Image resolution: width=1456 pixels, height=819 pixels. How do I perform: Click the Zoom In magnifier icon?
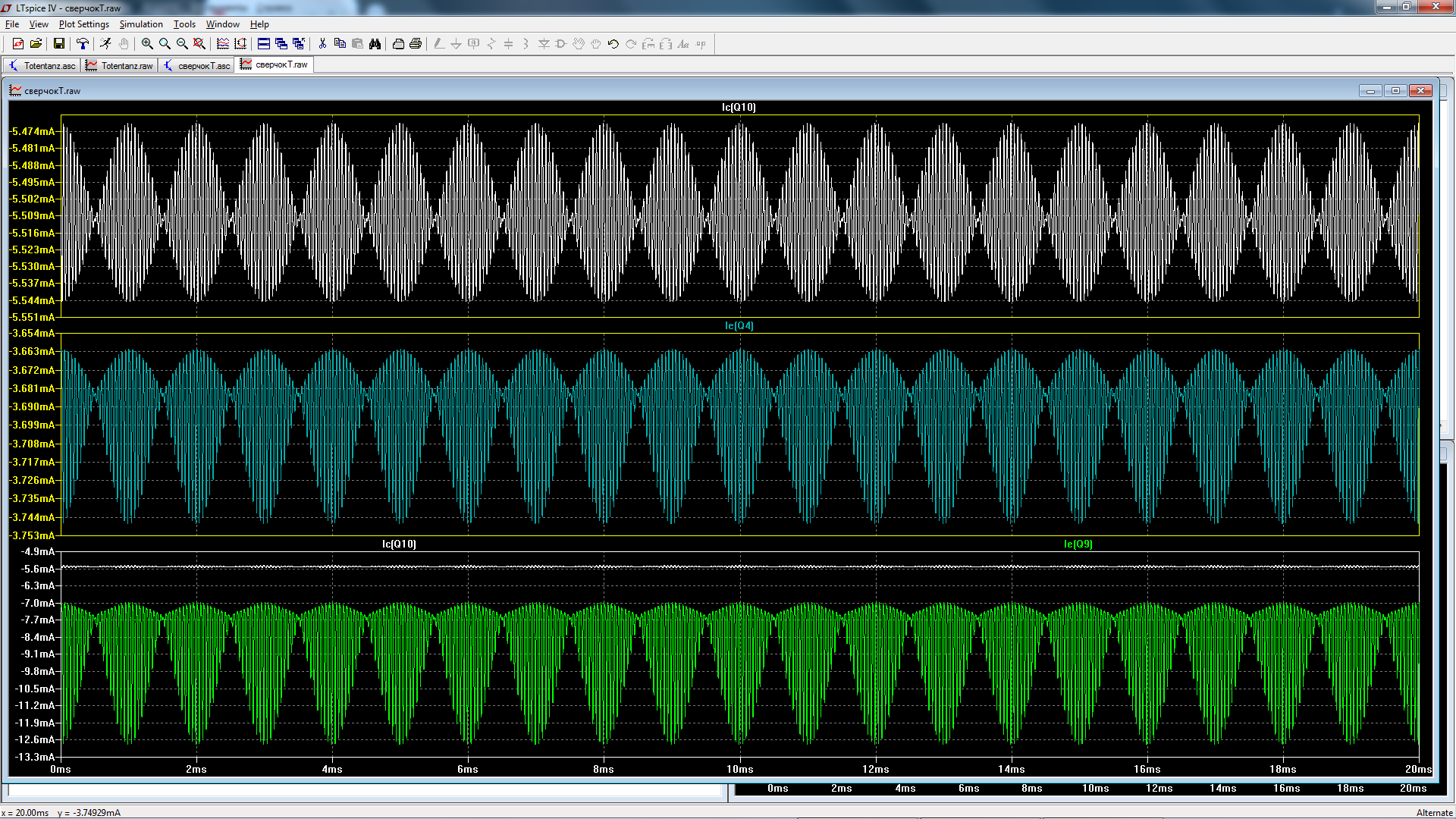(x=147, y=44)
